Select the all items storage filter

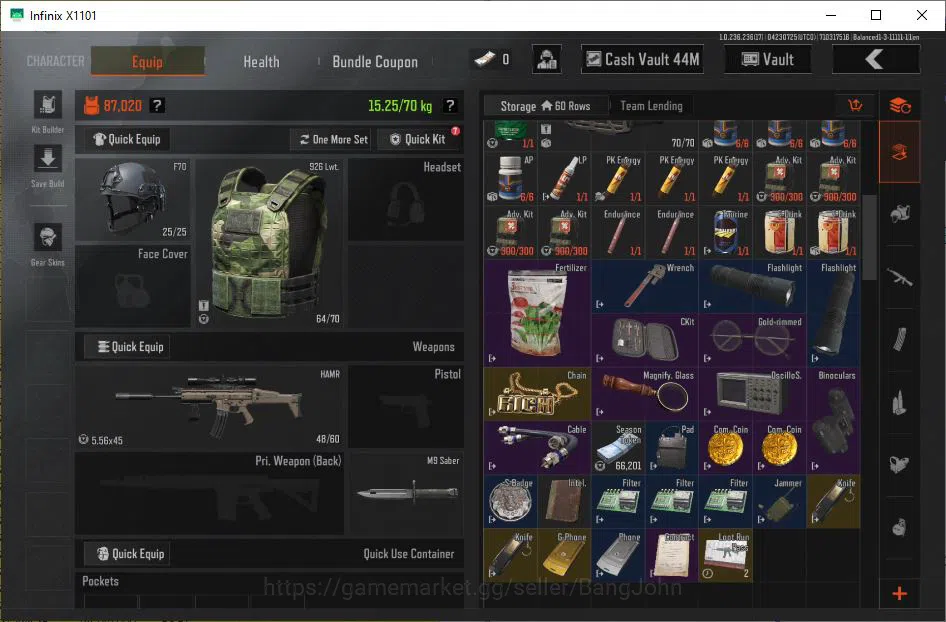pyautogui.click(x=900, y=152)
